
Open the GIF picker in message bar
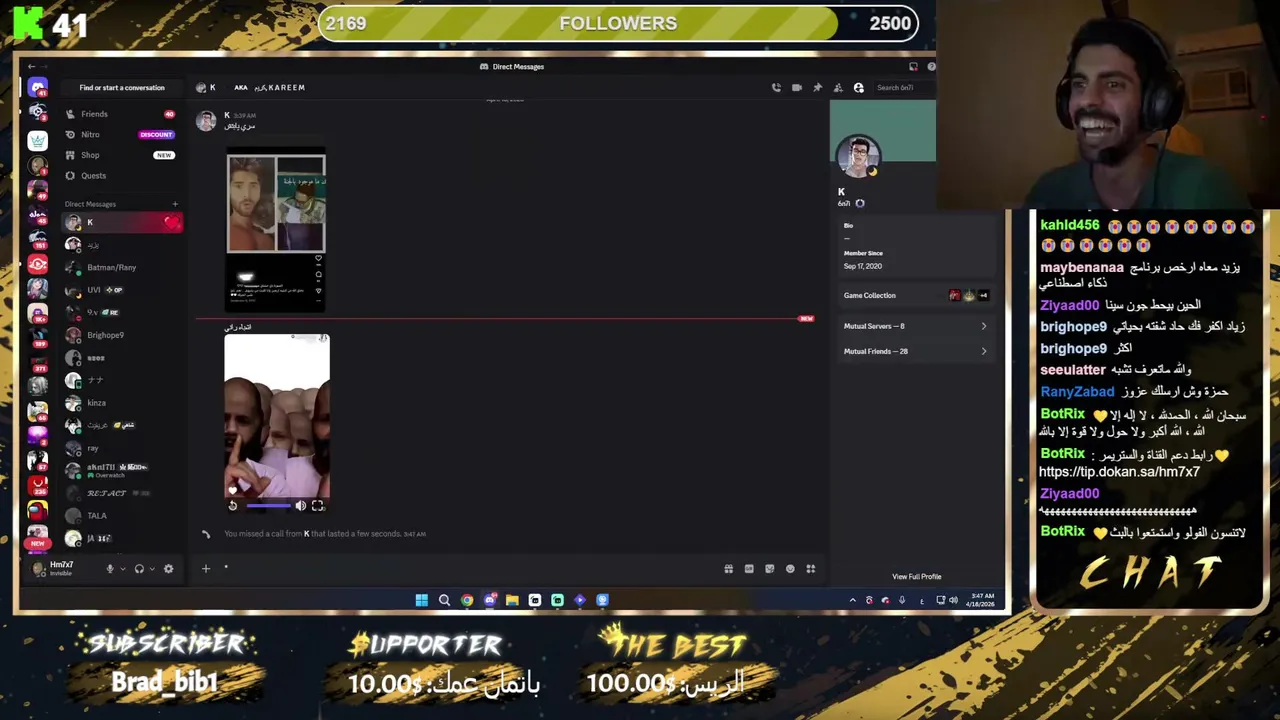pyautogui.click(x=749, y=569)
